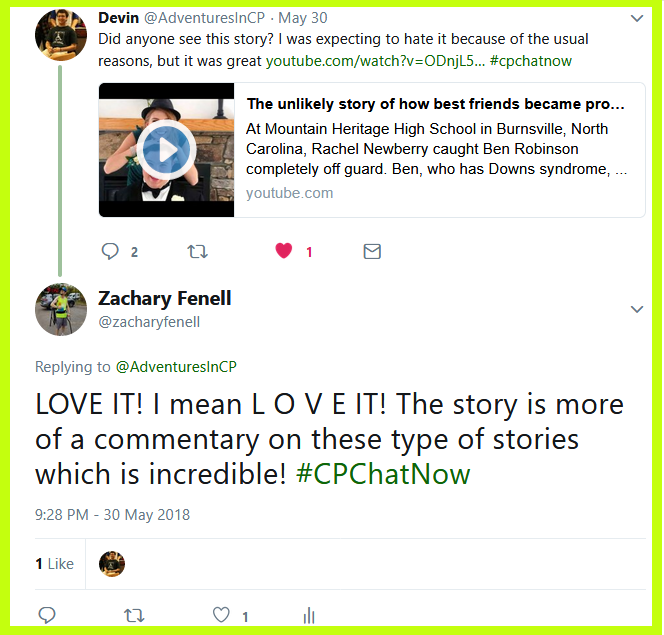664x635 pixels.
Task: Click the #cpchatnow hashtag in Devin's tweet
Action: point(531,61)
